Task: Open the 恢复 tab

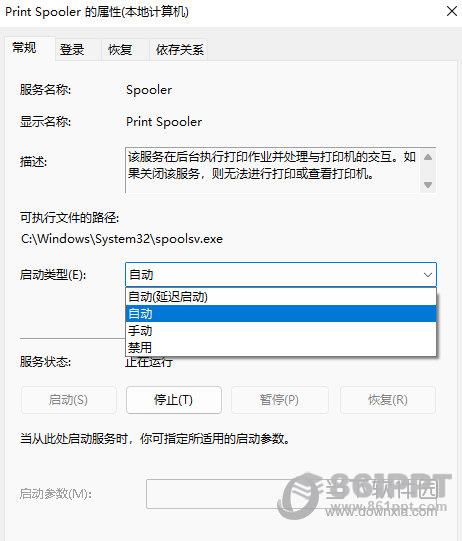Action: point(120,50)
